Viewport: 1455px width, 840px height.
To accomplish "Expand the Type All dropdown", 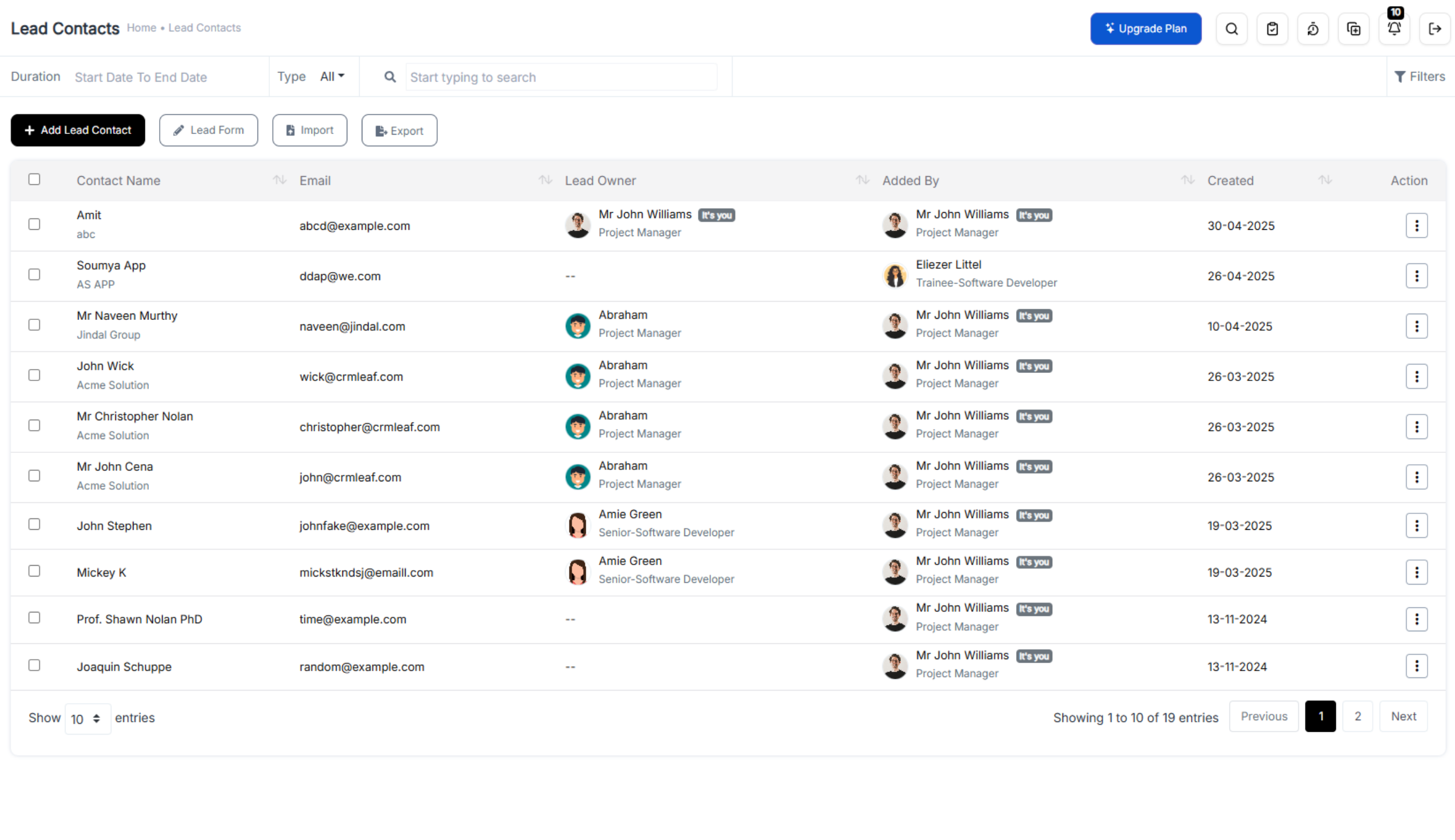I will [332, 77].
